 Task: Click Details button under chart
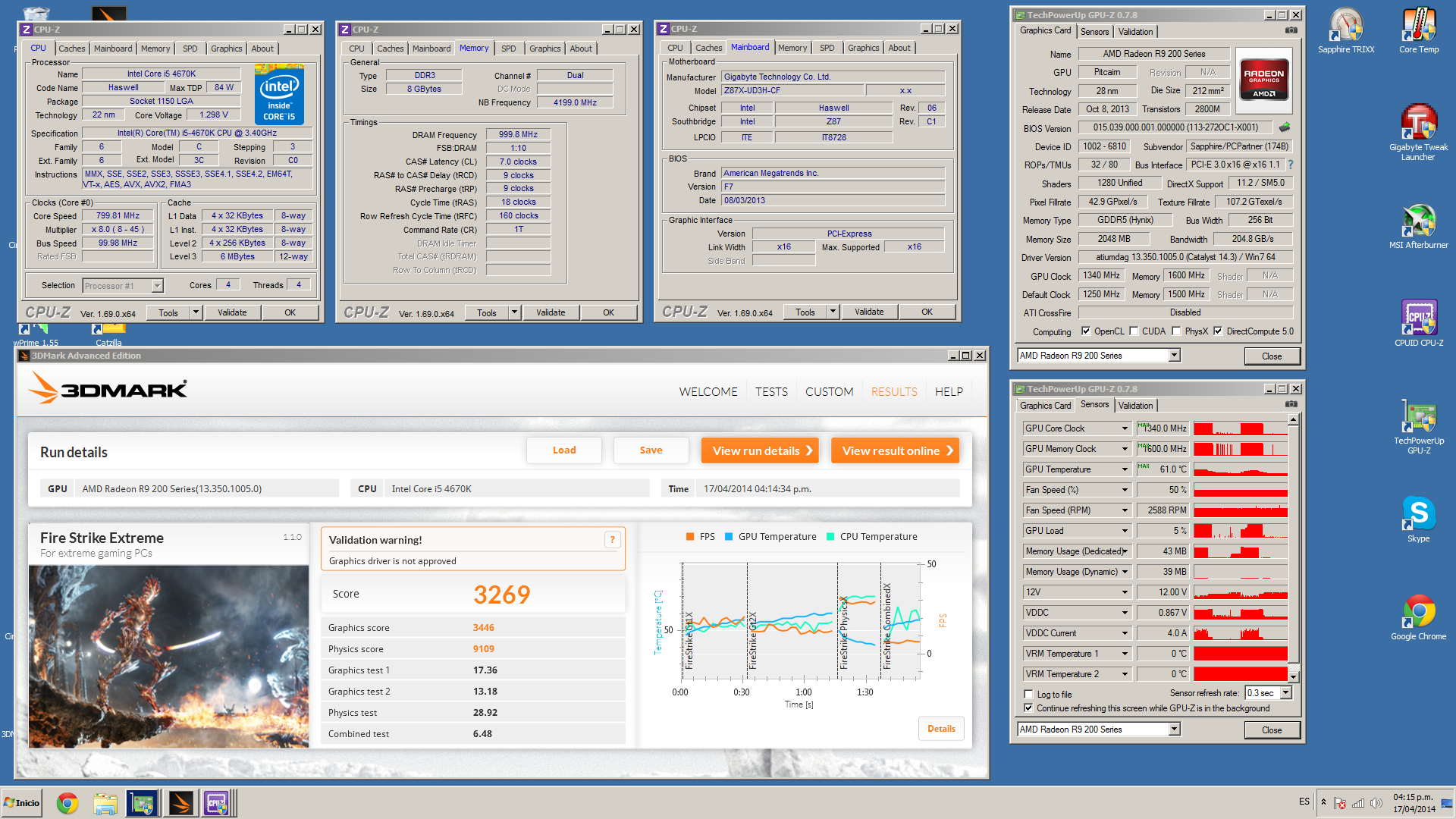[x=941, y=729]
